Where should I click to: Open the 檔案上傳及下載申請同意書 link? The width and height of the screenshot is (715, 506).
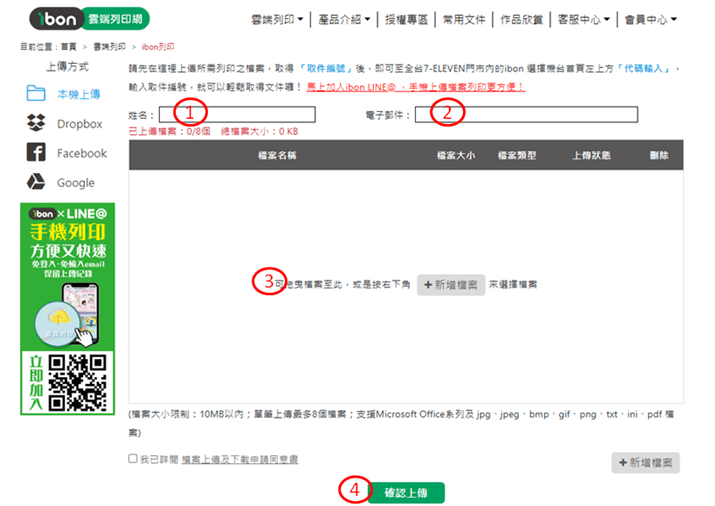tap(240, 459)
